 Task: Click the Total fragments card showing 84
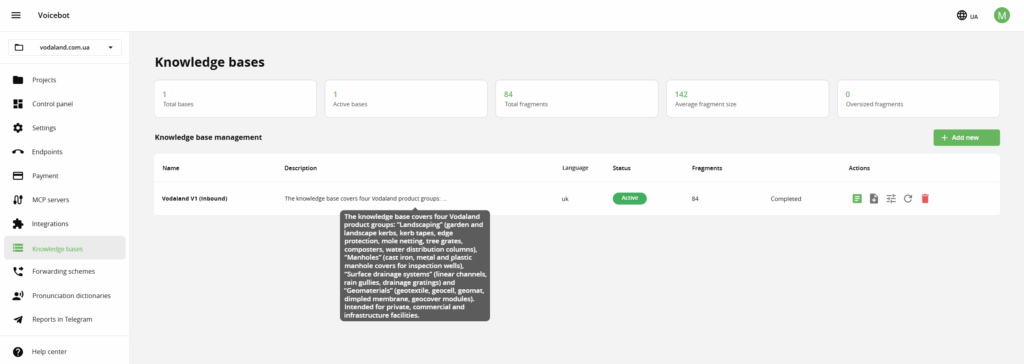pyautogui.click(x=577, y=99)
